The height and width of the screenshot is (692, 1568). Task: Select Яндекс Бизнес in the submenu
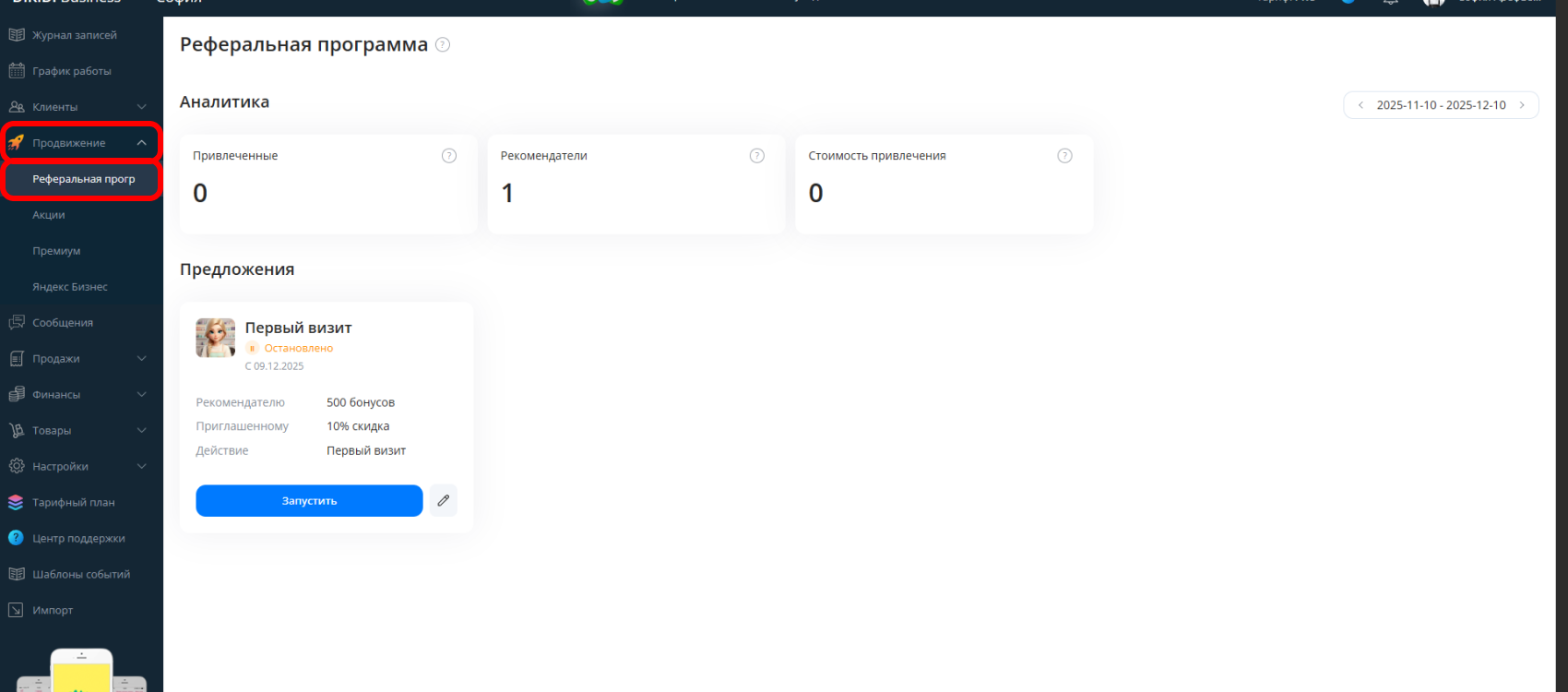pos(70,287)
